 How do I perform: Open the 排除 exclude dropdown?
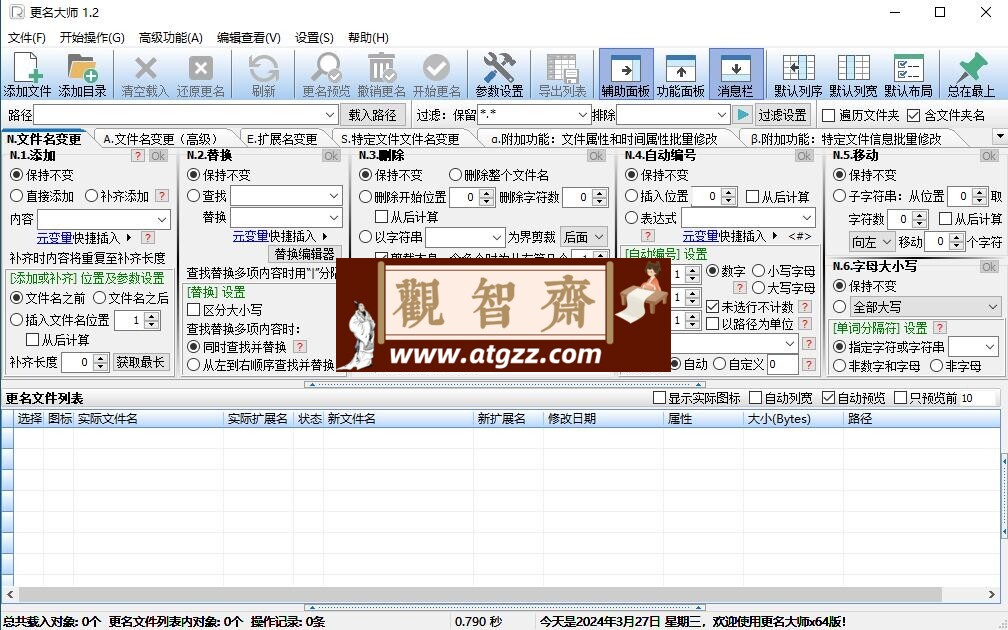pos(722,115)
